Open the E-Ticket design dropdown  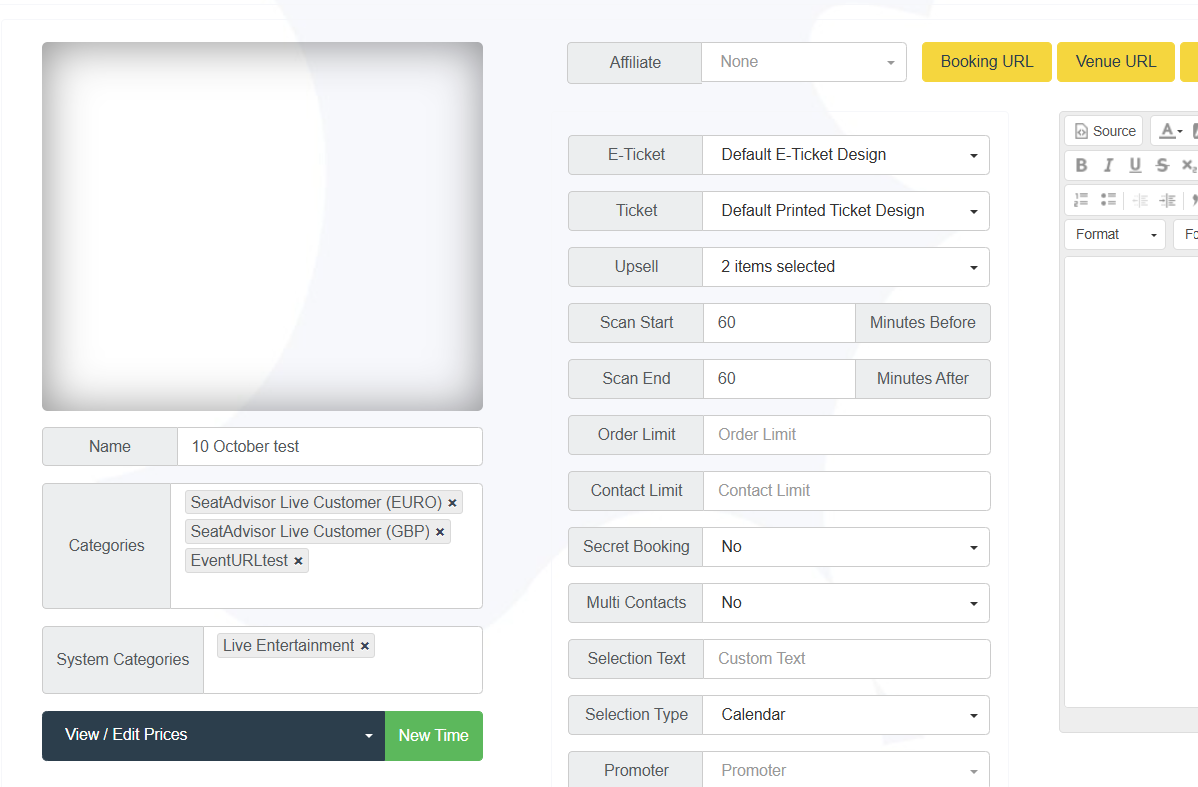(x=846, y=155)
